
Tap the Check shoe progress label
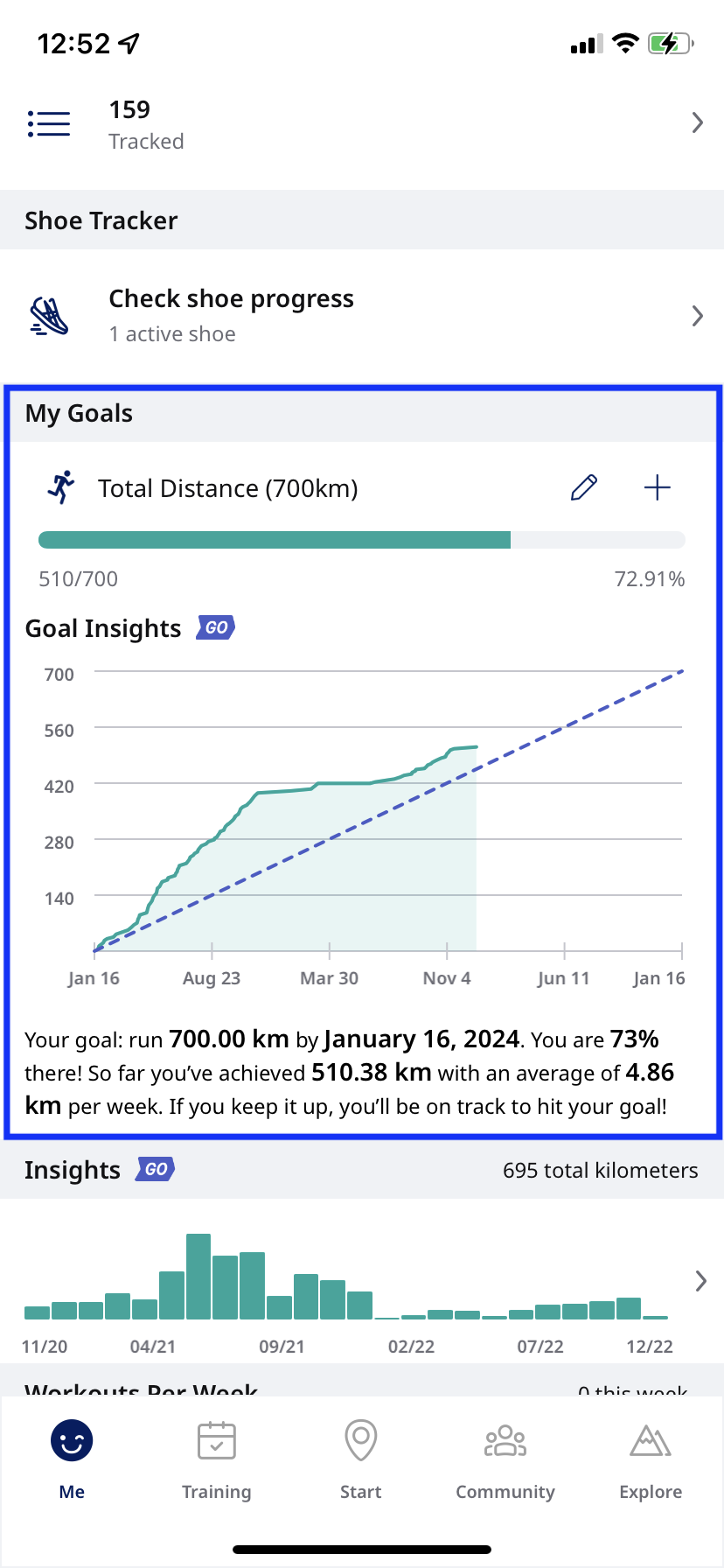click(x=231, y=299)
